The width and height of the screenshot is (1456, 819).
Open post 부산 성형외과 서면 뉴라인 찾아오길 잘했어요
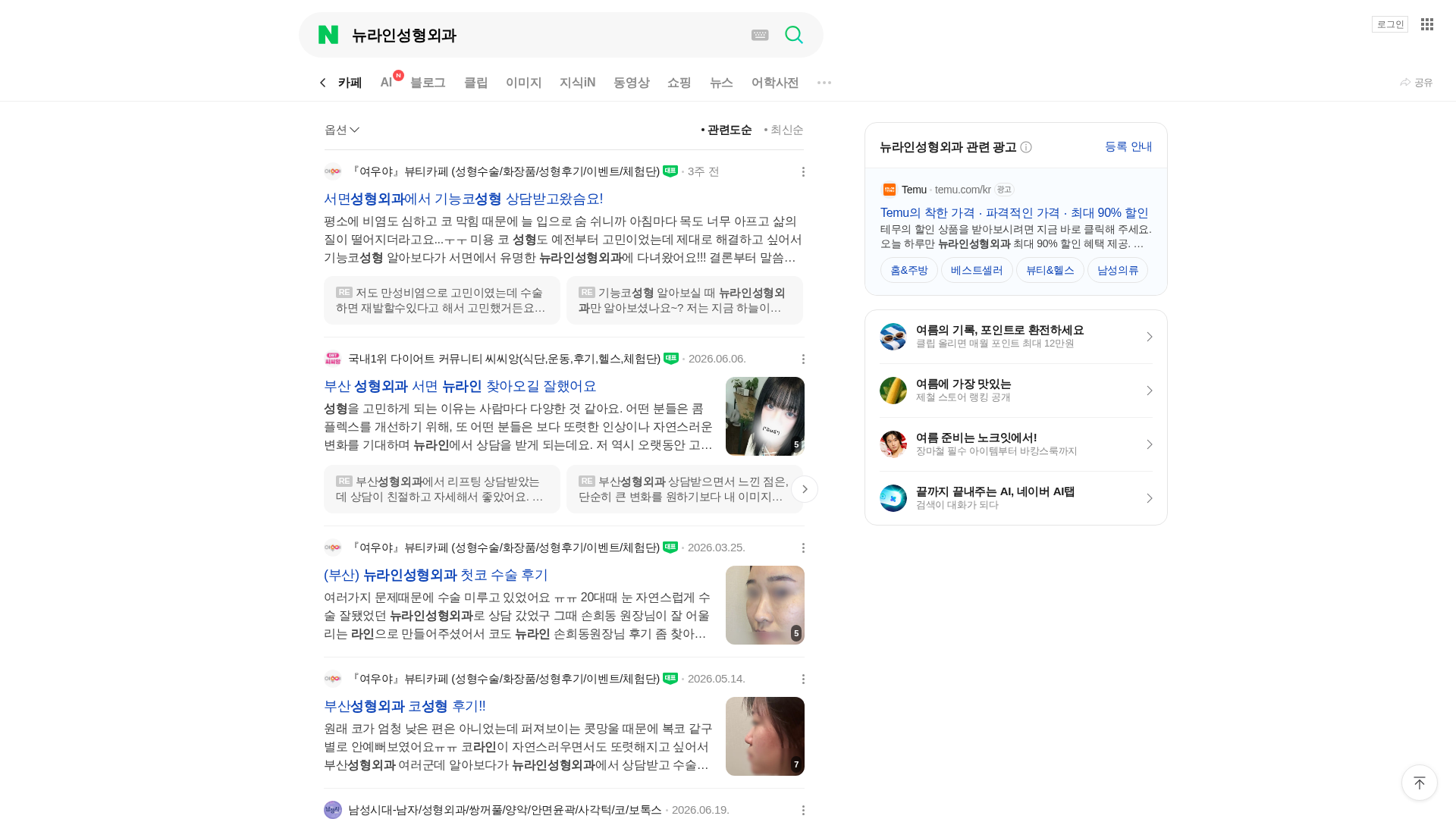click(x=460, y=386)
